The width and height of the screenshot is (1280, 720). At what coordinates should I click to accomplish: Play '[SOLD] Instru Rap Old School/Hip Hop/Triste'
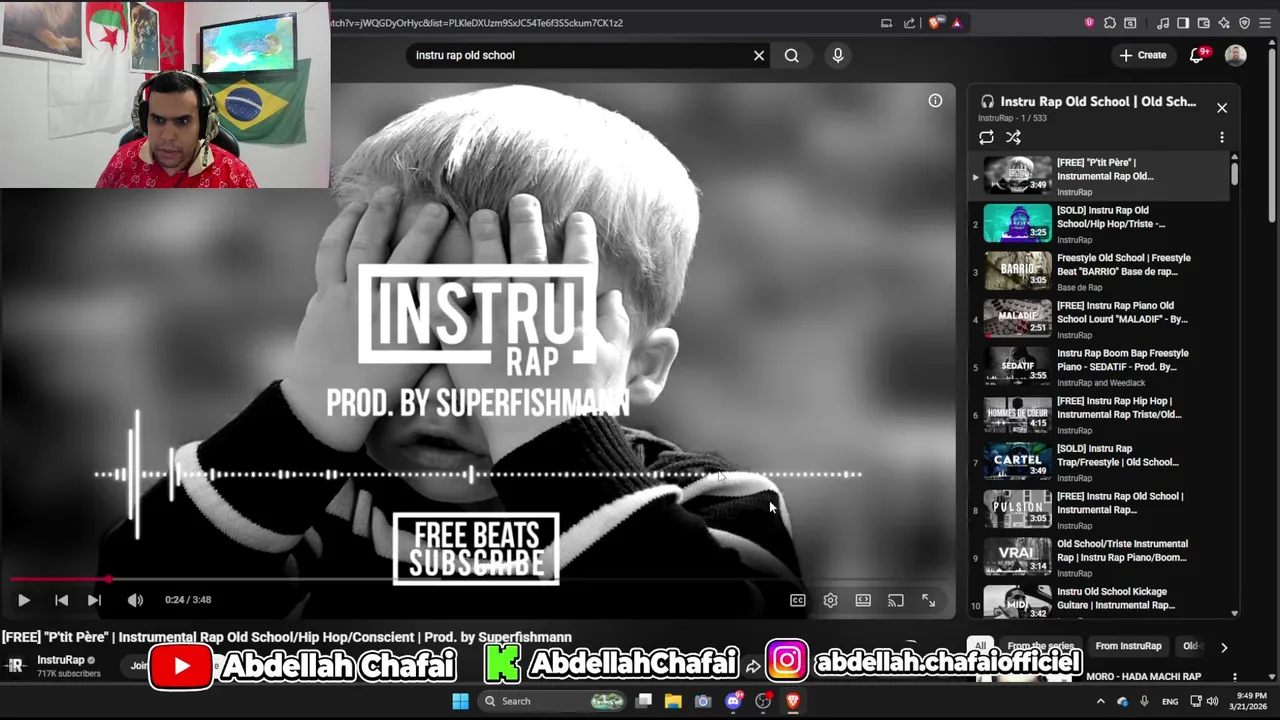(1100, 224)
